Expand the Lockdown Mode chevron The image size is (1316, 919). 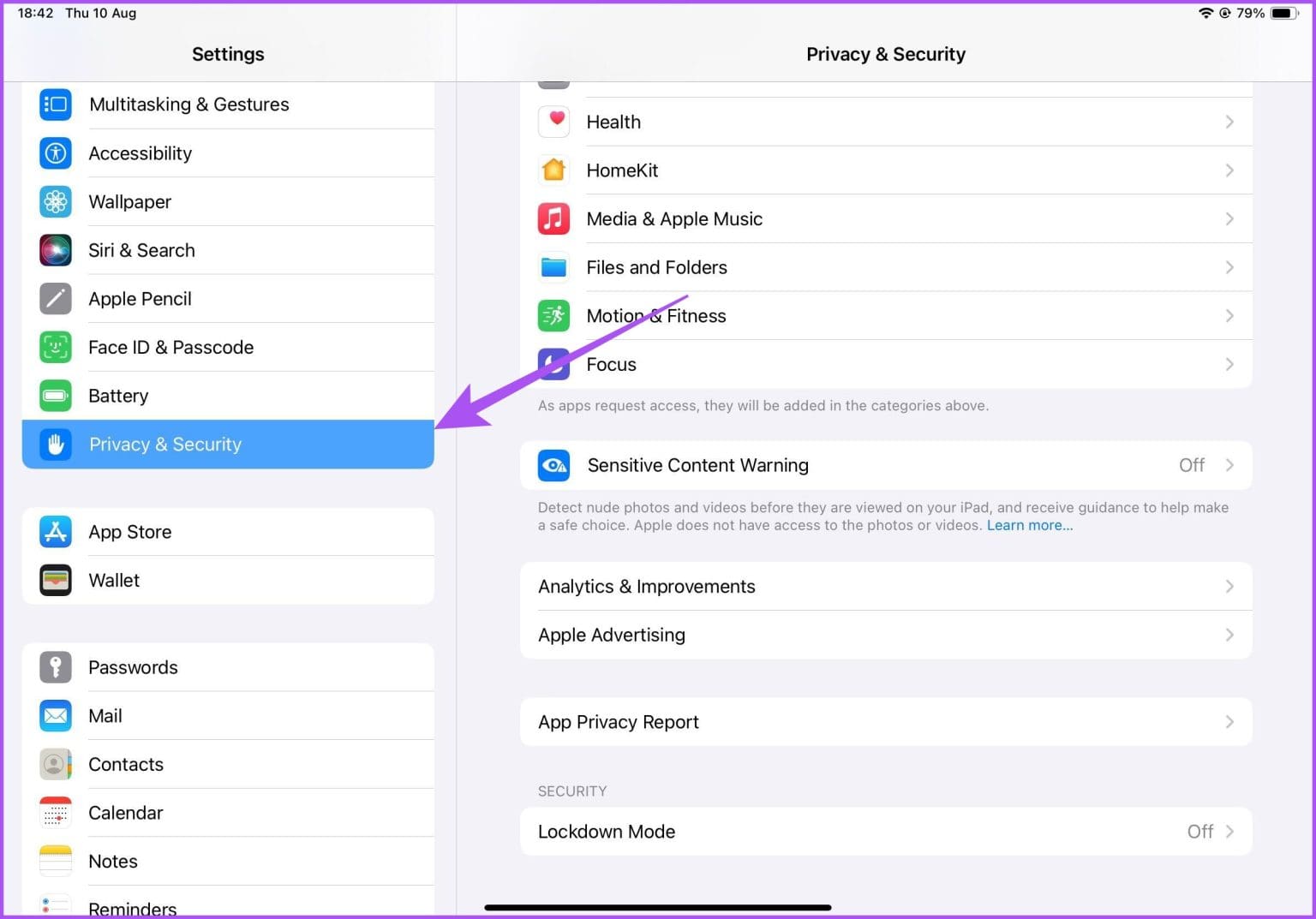point(1230,831)
